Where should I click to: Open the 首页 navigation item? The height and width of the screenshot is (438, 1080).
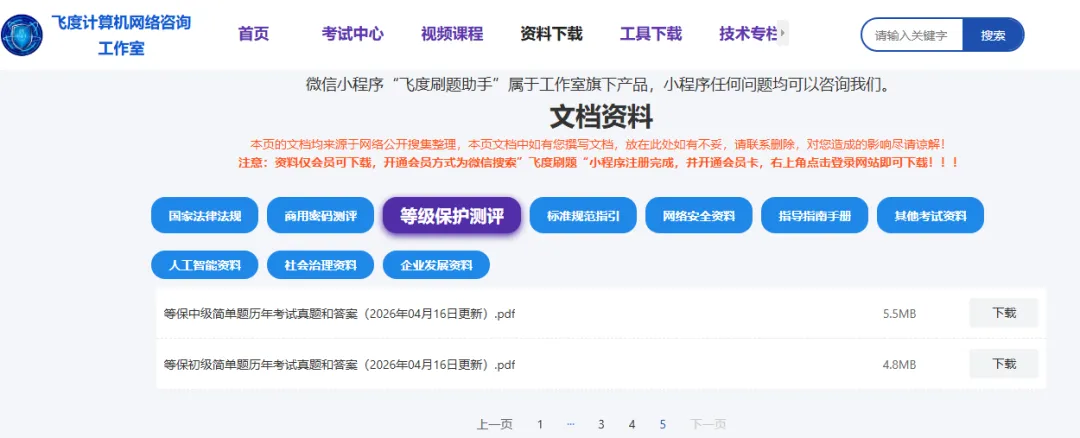pos(253,34)
